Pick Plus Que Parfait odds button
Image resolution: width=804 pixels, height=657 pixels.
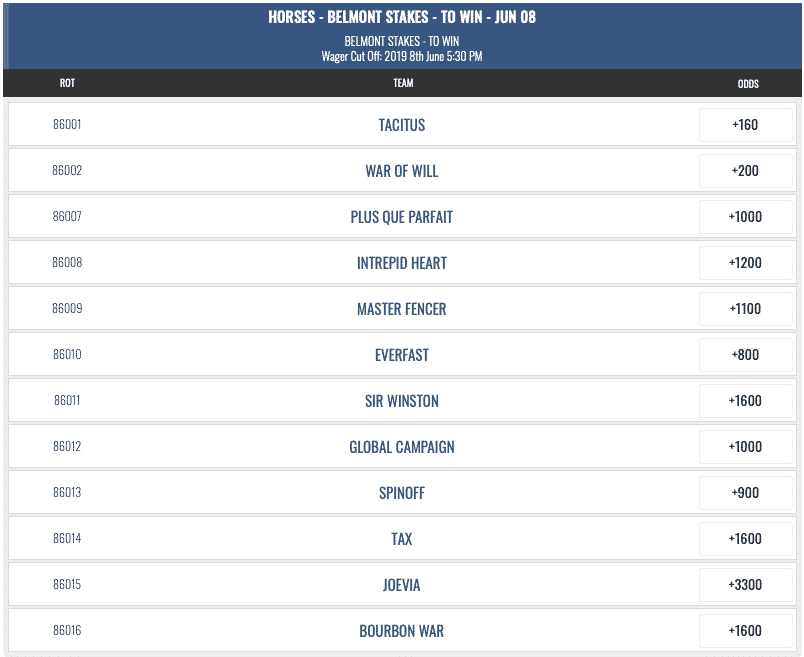coord(746,216)
